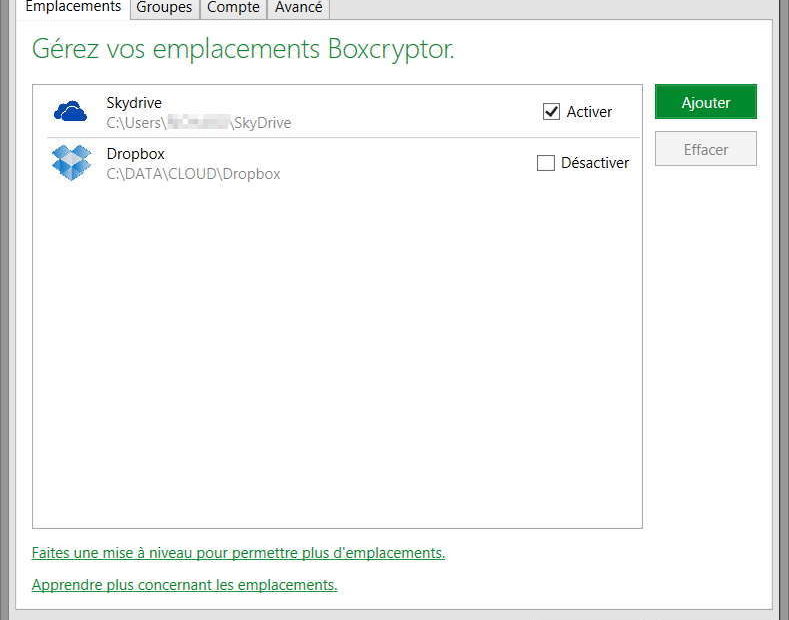The image size is (789, 620).
Task: Select the Dropbox location name
Action: (x=135, y=153)
